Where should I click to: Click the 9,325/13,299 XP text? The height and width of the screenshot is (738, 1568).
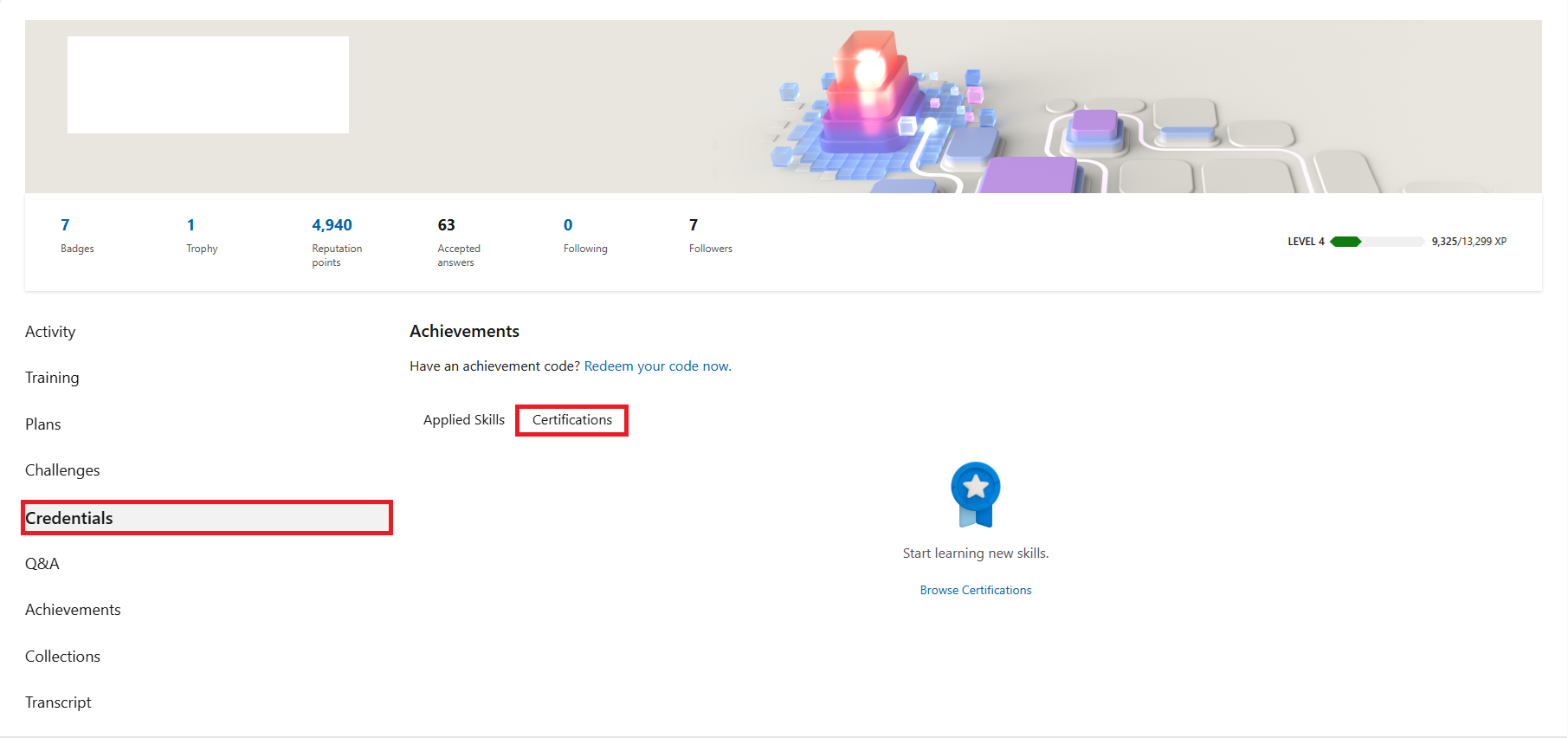pos(1469,242)
